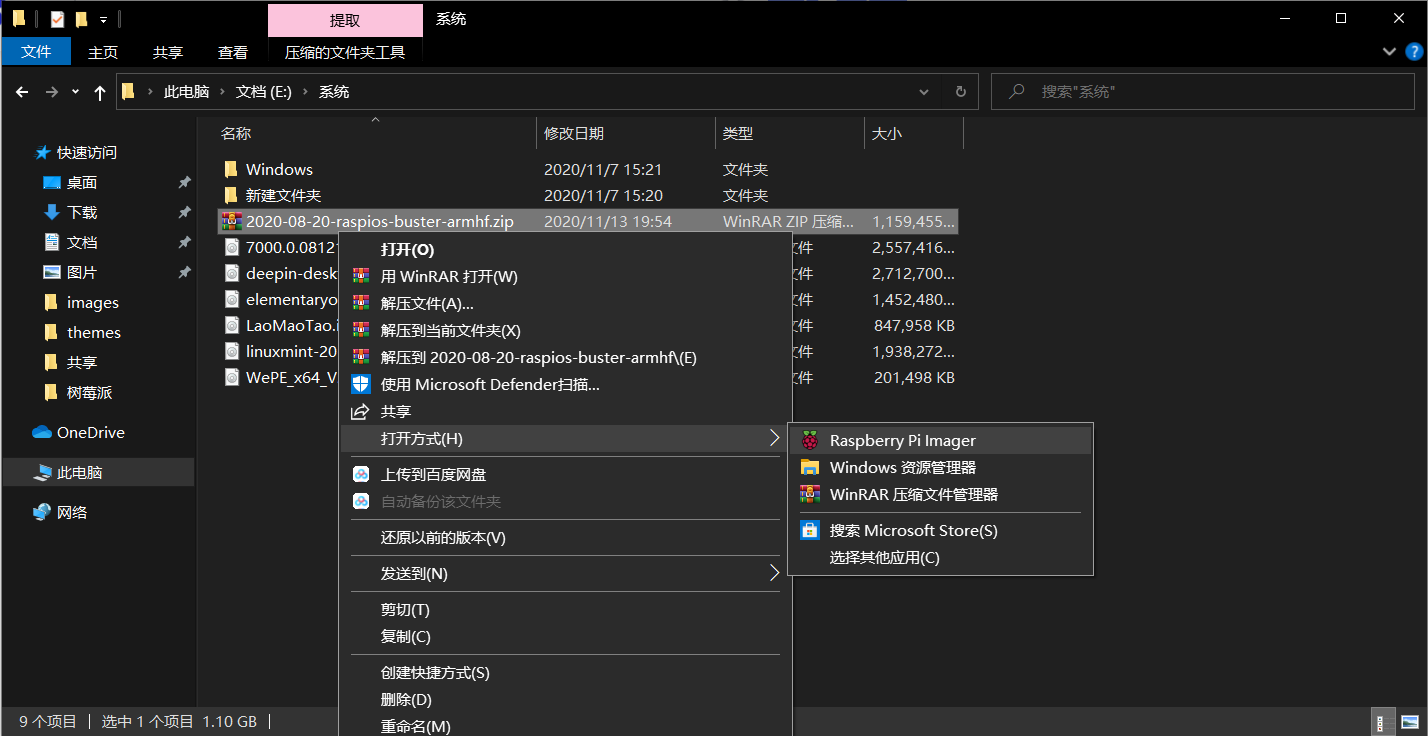Open recent locations dropdown arrow
Image resolution: width=1428 pixels, height=736 pixels.
click(75, 92)
